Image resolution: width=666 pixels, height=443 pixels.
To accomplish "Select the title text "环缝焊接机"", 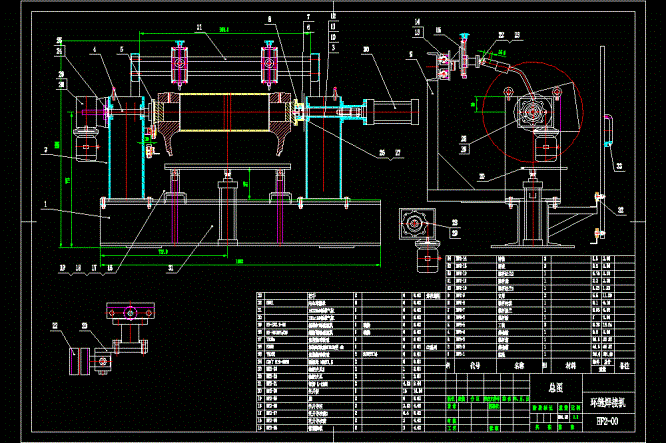I will (608, 402).
